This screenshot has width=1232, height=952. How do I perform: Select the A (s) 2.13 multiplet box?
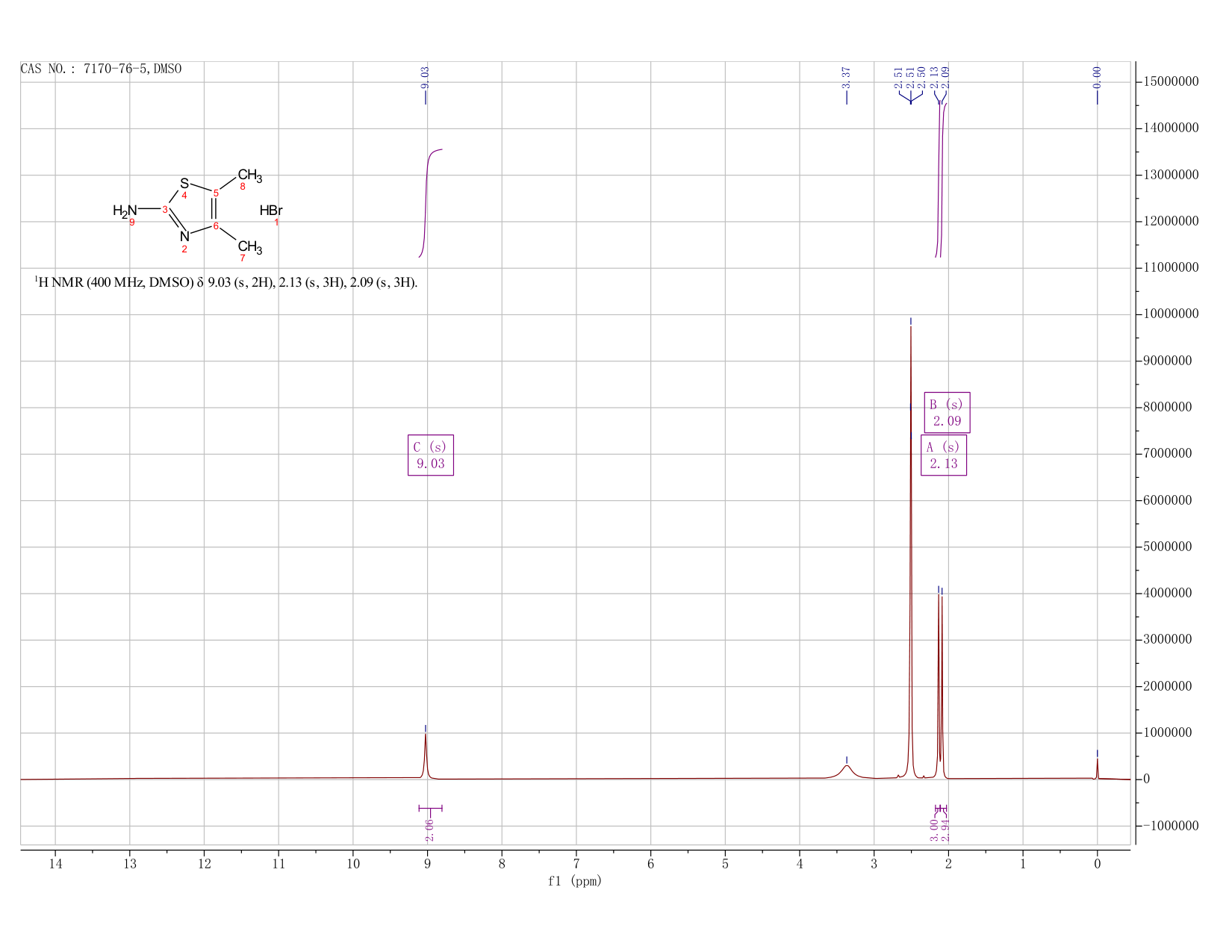coord(944,455)
